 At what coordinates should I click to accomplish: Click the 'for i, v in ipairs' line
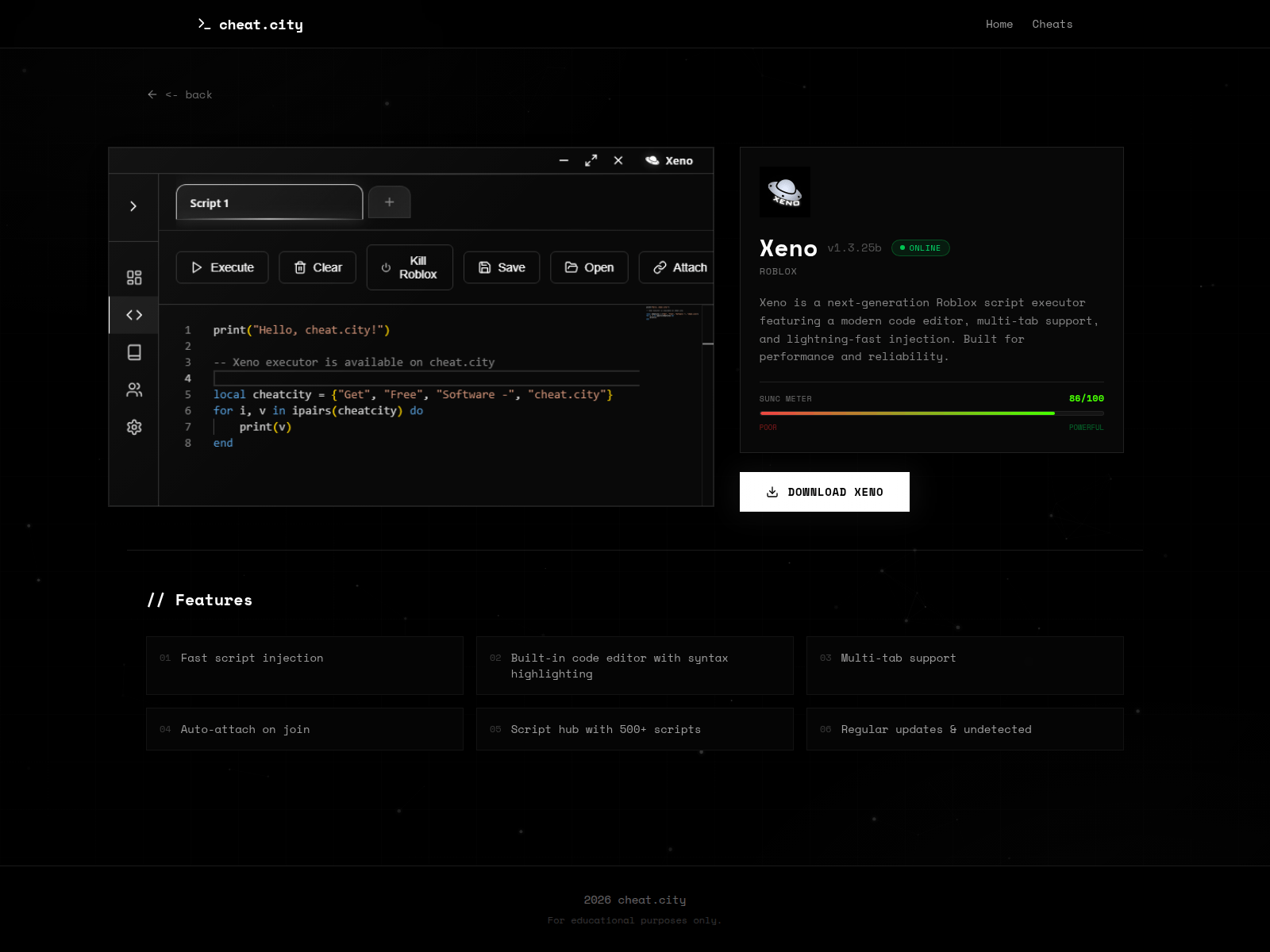pos(318,410)
